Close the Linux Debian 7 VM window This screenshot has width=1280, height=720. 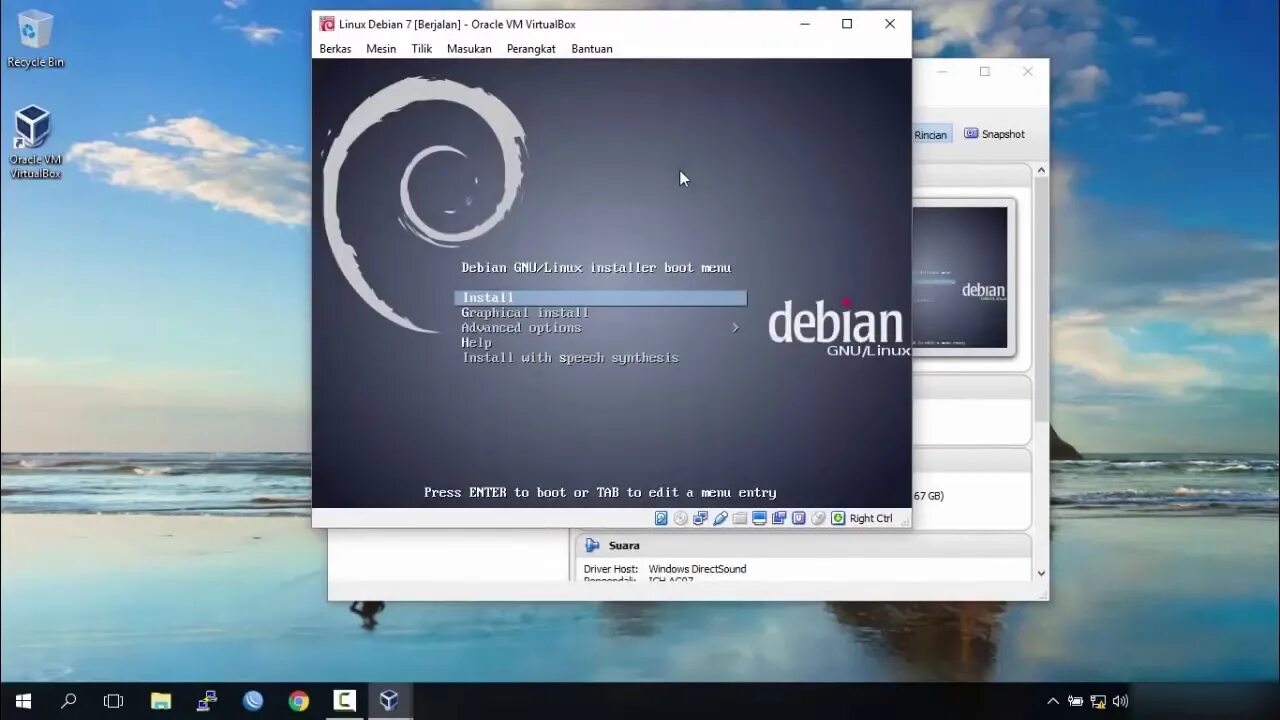(890, 24)
